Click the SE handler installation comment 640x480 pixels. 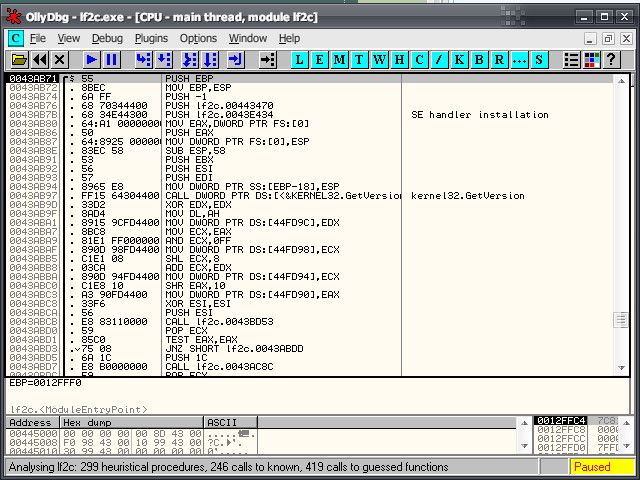480,115
